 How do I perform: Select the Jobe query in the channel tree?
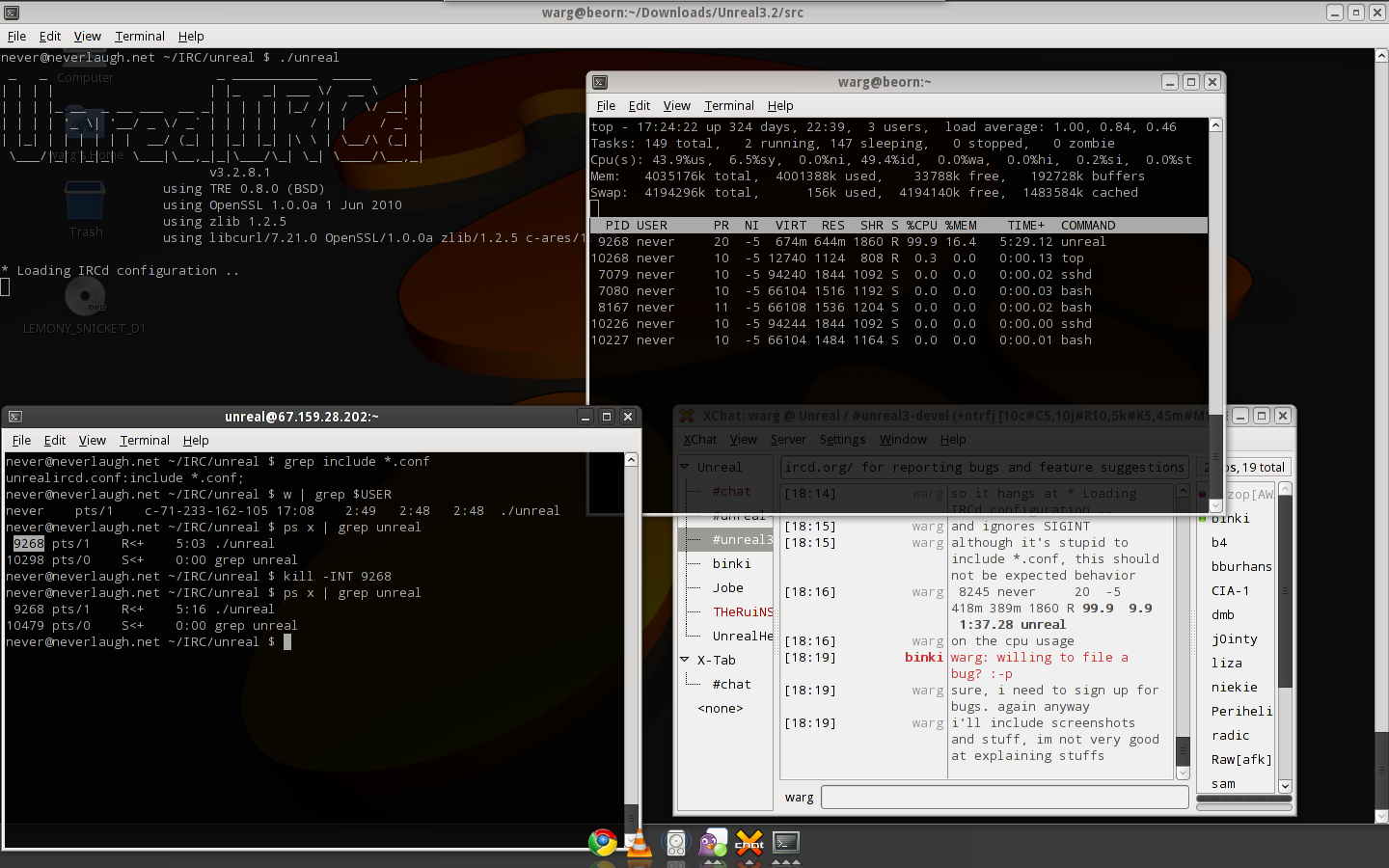728,587
